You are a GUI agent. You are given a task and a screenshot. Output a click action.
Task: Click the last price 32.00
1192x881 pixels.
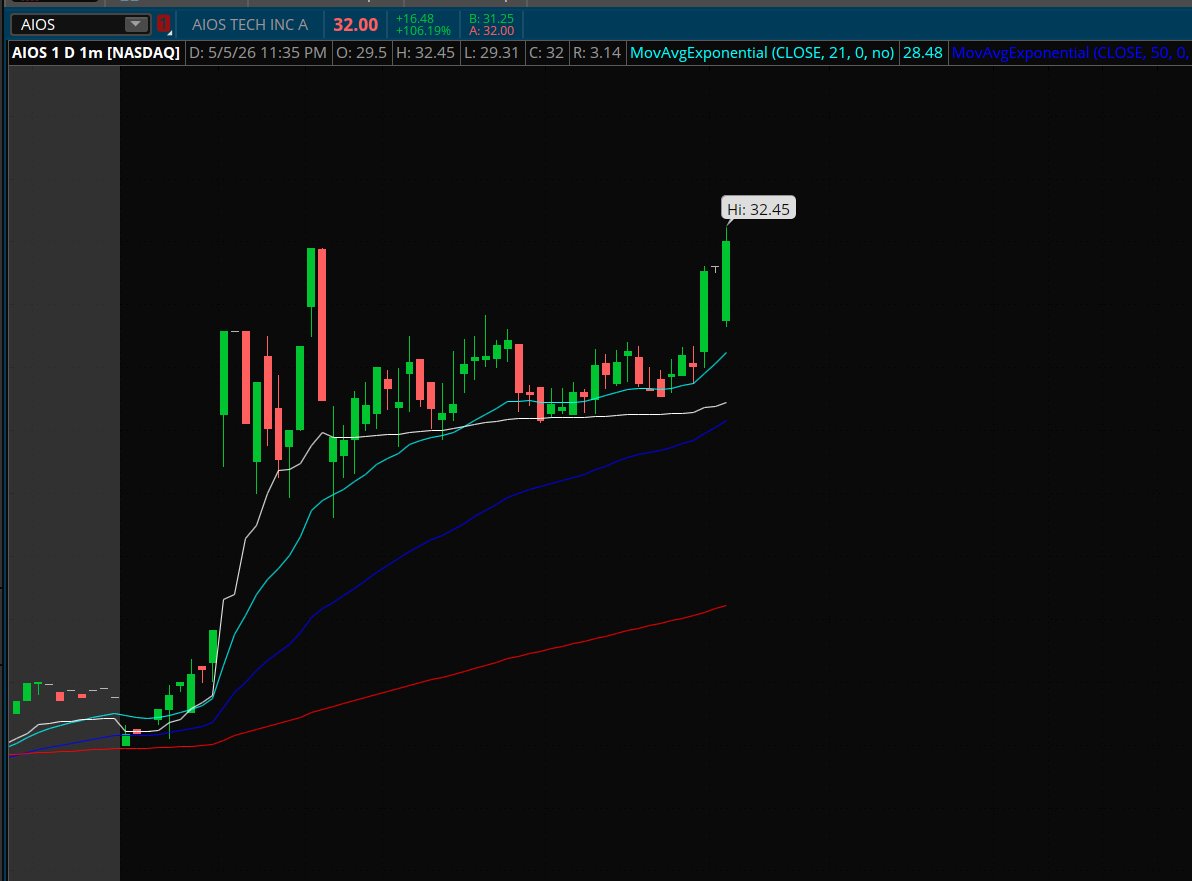point(355,24)
